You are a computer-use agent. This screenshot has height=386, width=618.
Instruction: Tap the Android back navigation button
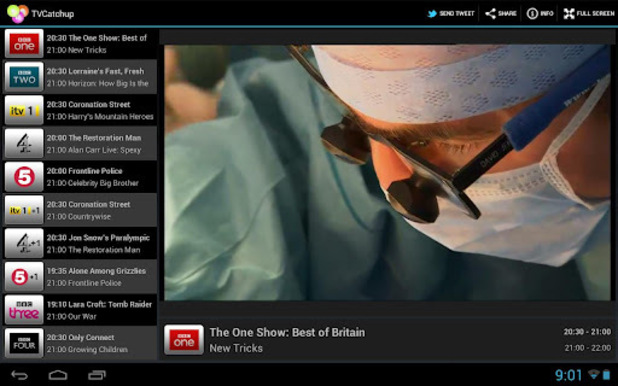click(x=19, y=375)
